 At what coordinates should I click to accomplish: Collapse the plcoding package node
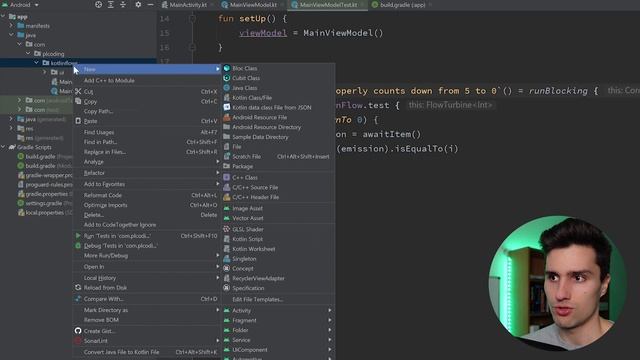point(28,53)
